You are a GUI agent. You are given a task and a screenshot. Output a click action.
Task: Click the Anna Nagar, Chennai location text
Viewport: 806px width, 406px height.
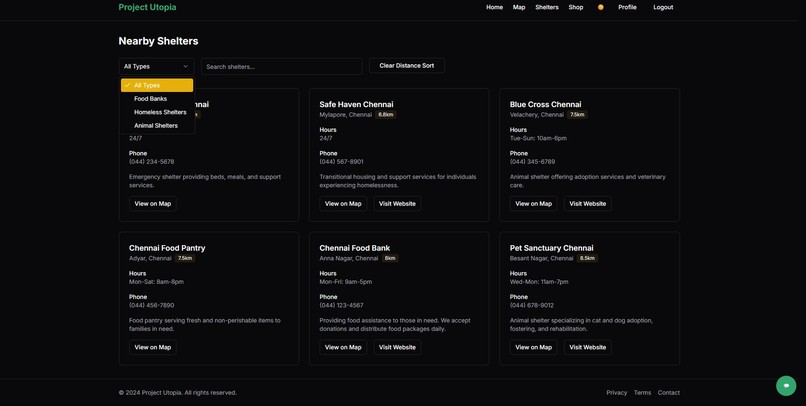(349, 258)
